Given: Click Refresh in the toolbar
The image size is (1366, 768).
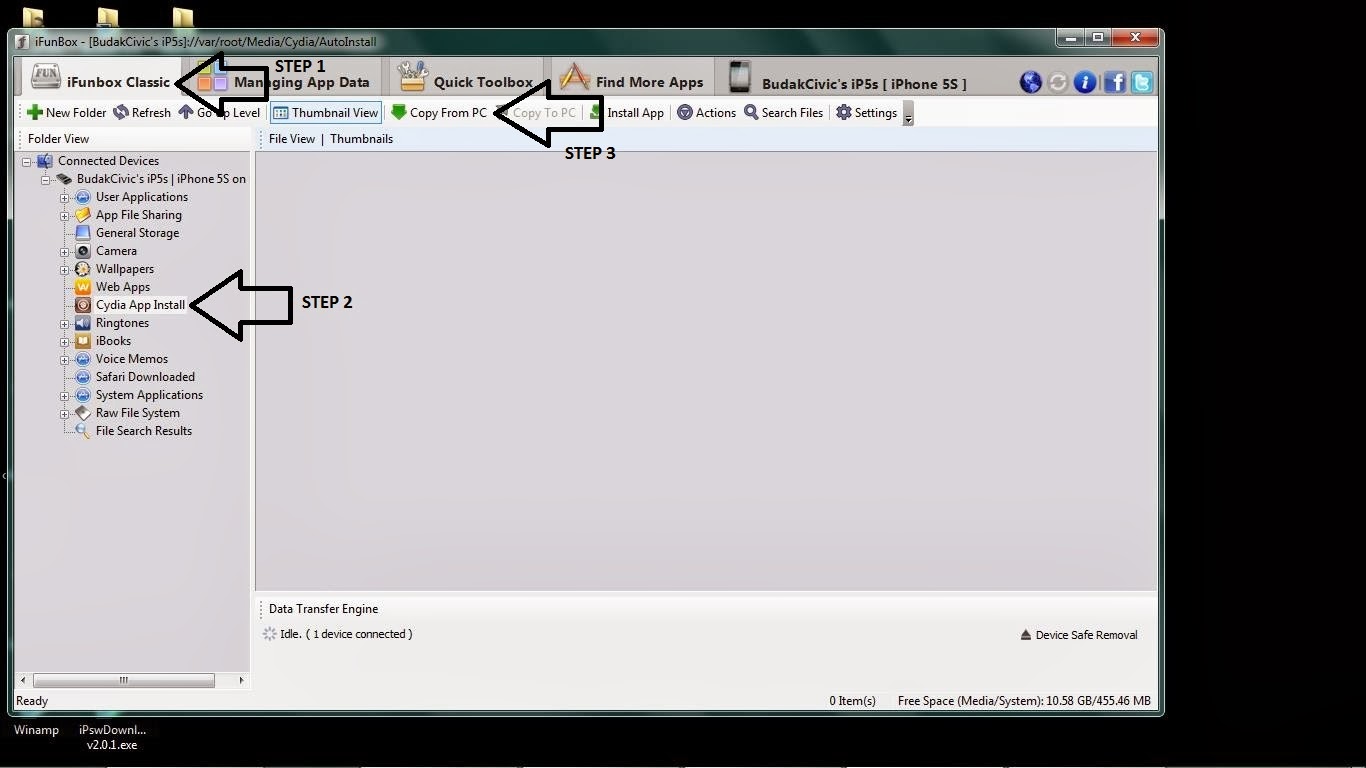Looking at the screenshot, I should point(141,112).
